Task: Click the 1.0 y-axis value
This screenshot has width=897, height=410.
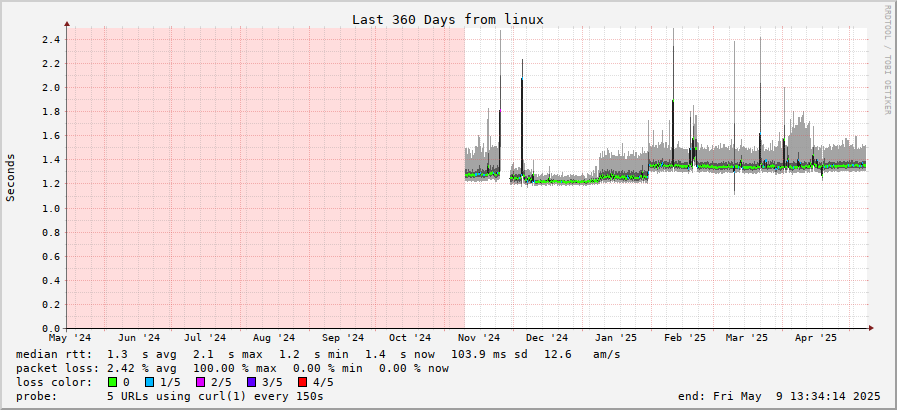Action: click(x=51, y=209)
